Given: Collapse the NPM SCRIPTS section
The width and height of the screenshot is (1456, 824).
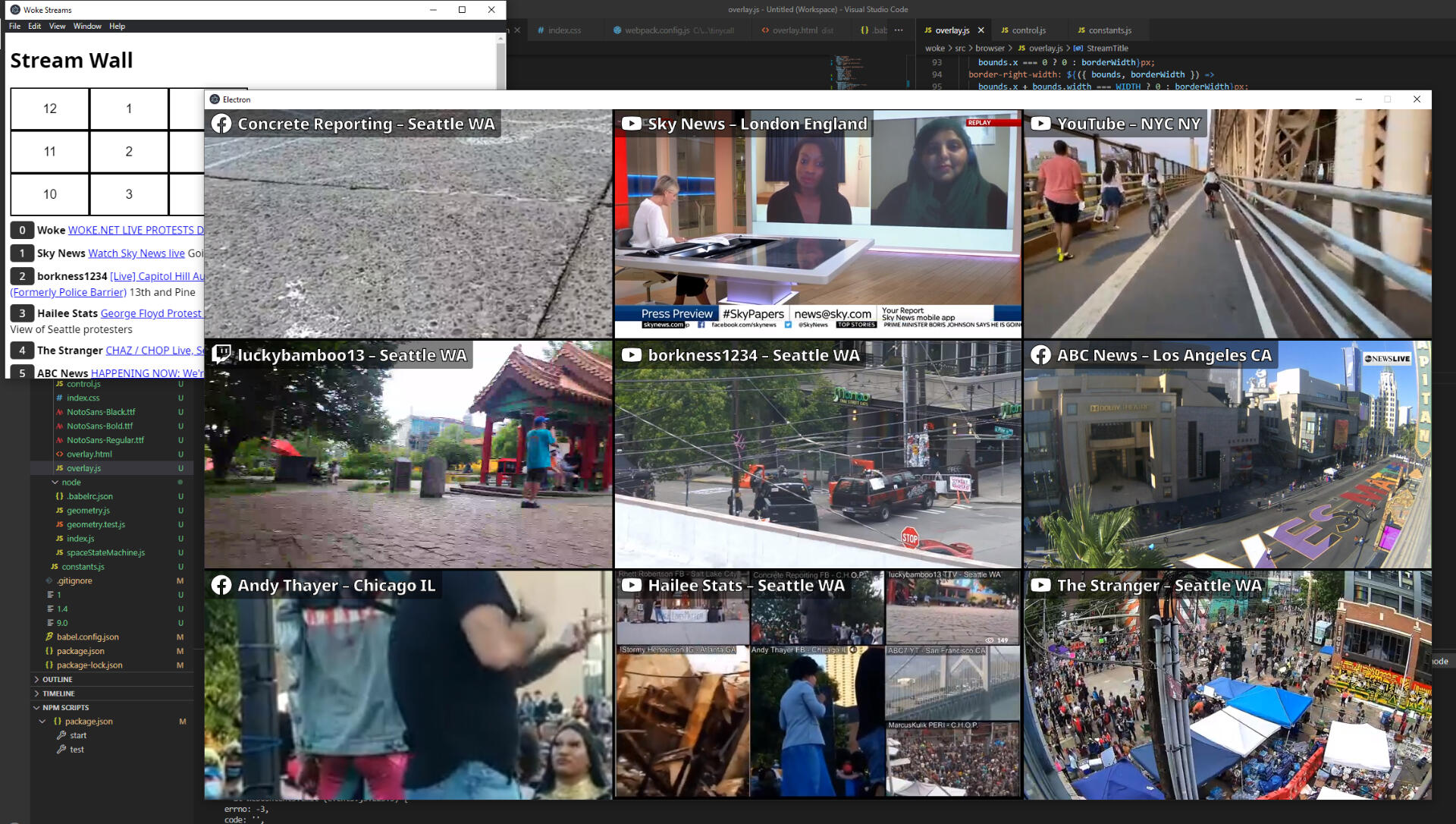Looking at the screenshot, I should [65, 707].
